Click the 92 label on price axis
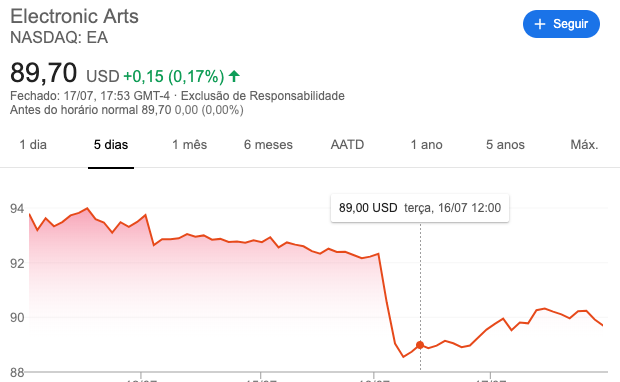 (17, 263)
